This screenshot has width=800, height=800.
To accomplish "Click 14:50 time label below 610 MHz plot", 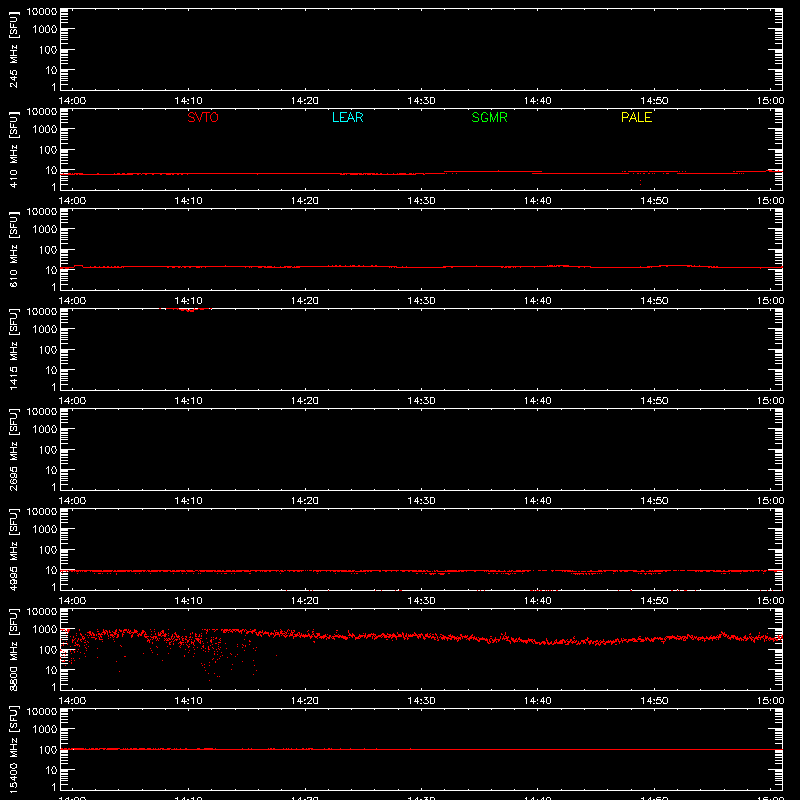I will pos(654,301).
